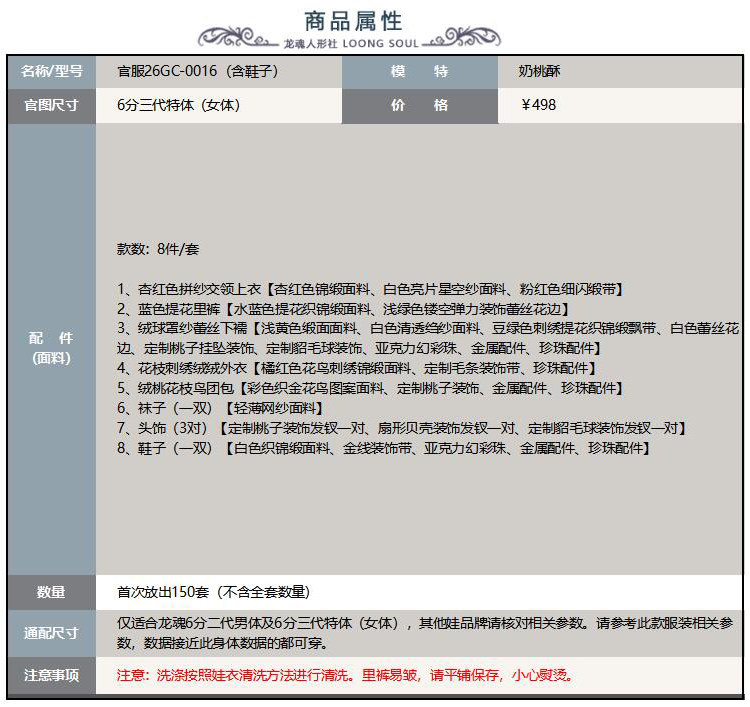The image size is (750, 707).
Task: Click the 模特 label cell
Action: 420,71
